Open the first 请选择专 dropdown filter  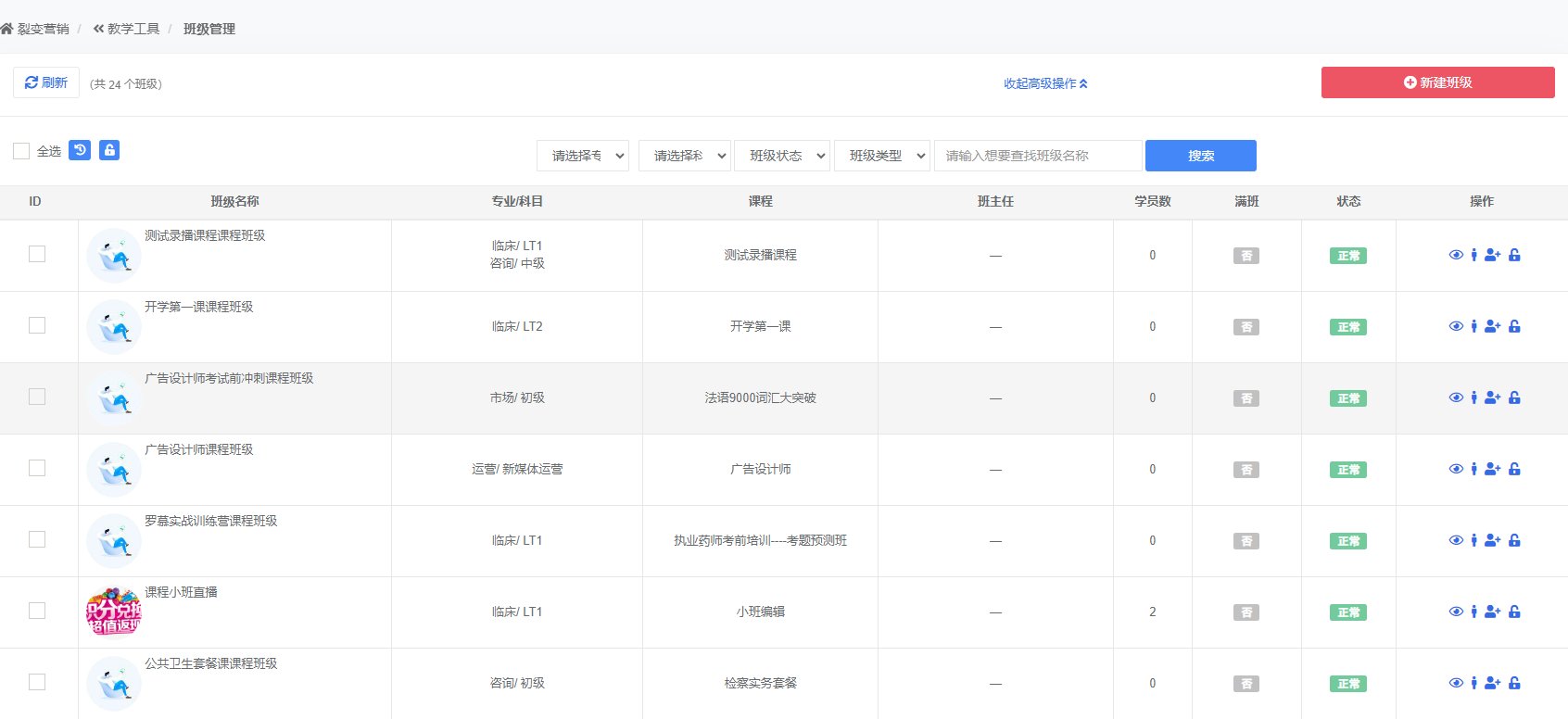pos(583,156)
